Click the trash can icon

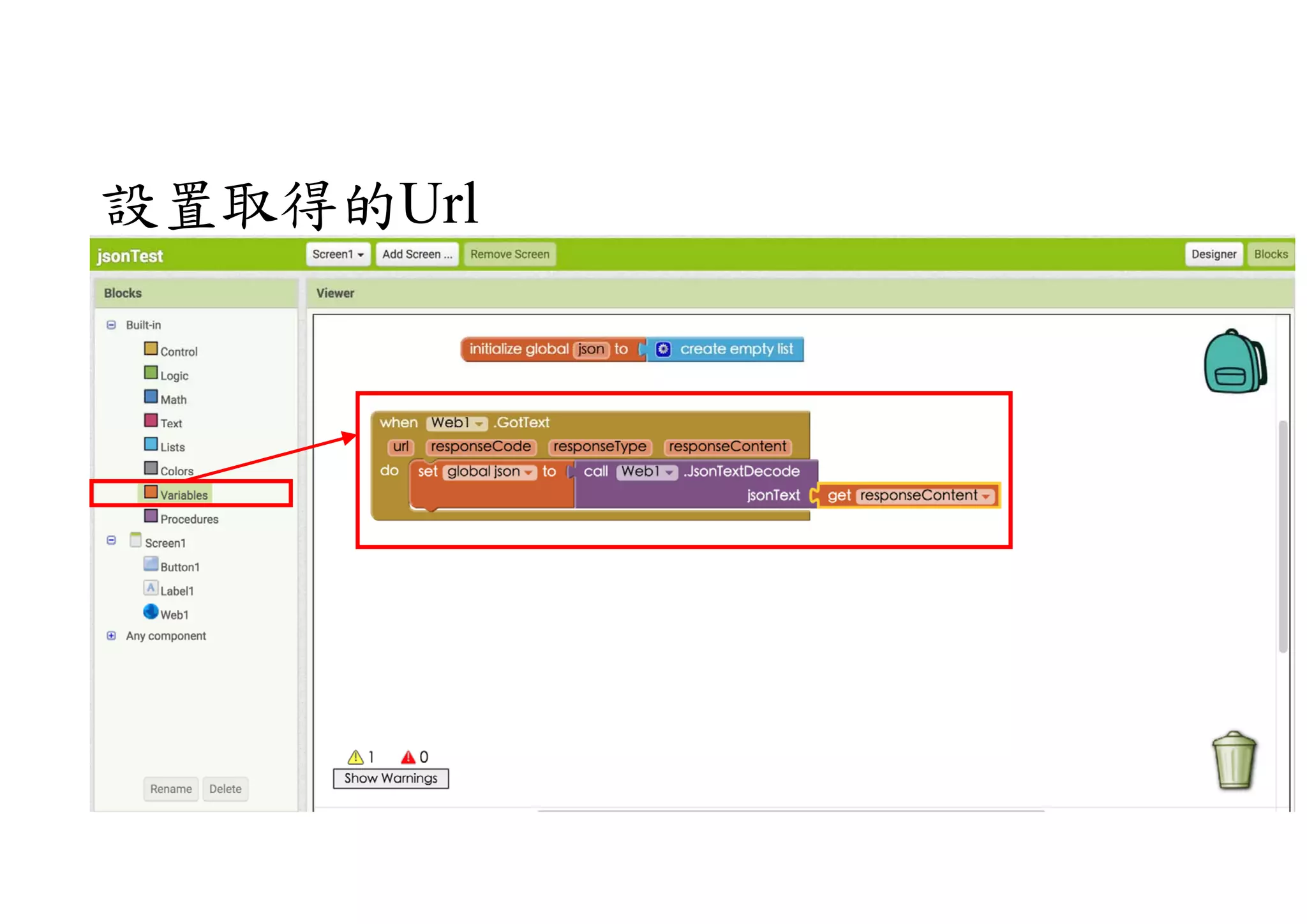tap(1234, 761)
